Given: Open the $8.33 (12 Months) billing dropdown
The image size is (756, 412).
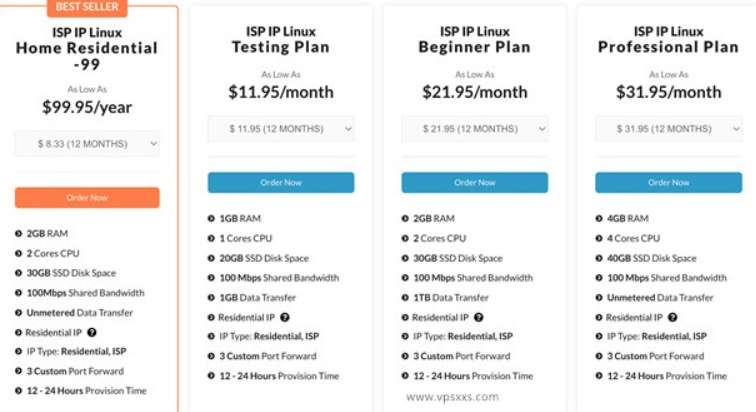Looking at the screenshot, I should pyautogui.click(x=87, y=144).
